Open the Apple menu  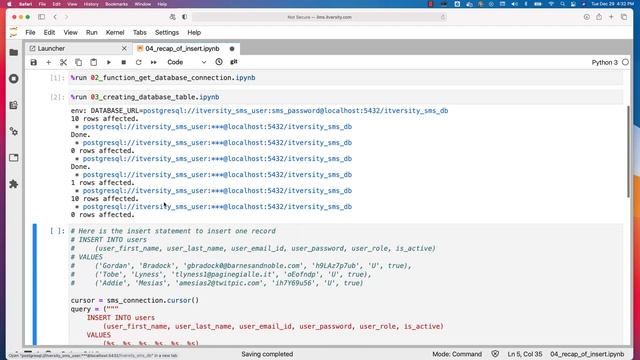pyautogui.click(x=9, y=4)
